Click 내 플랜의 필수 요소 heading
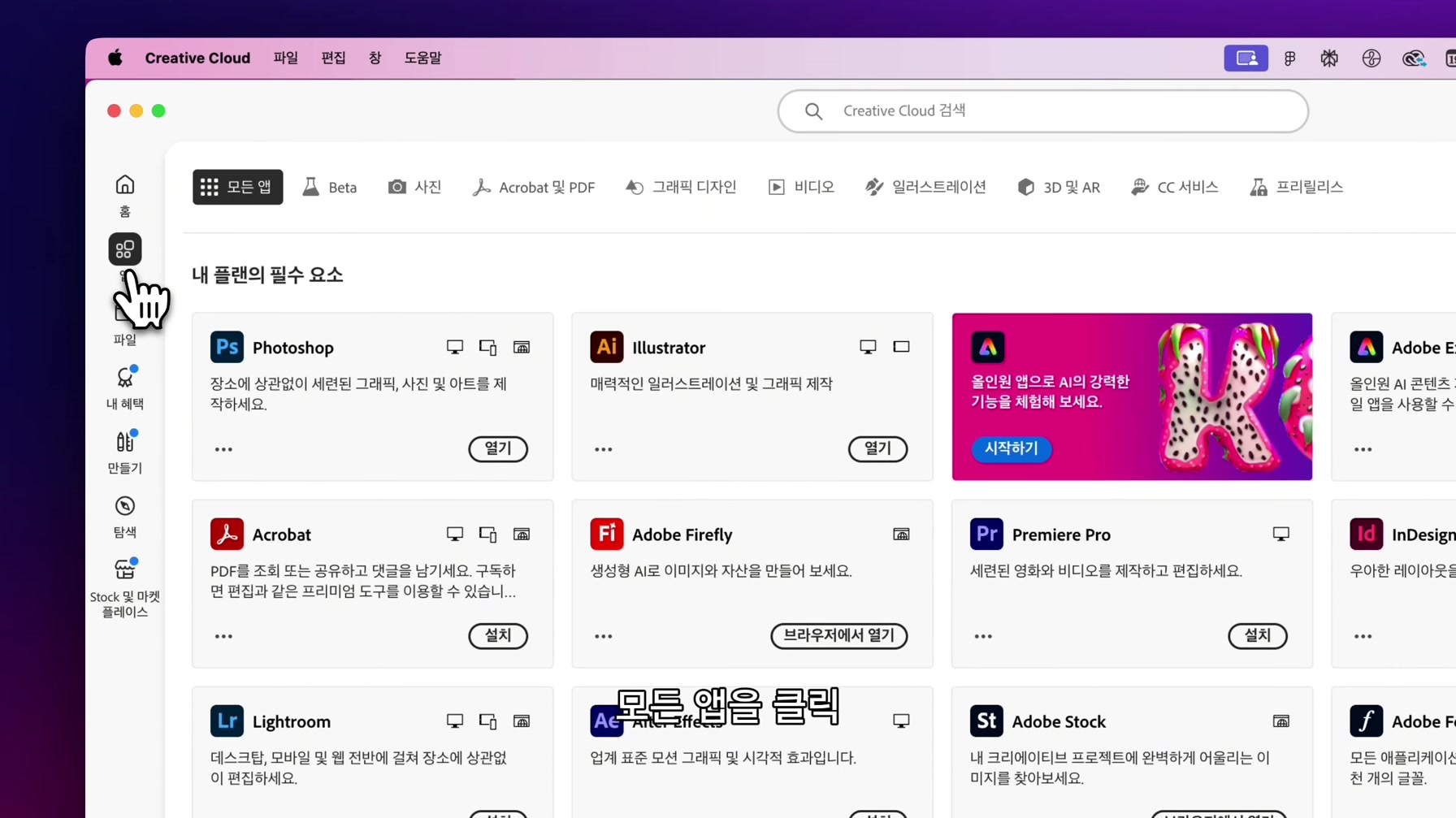The height and width of the screenshot is (818, 1456). [267, 275]
